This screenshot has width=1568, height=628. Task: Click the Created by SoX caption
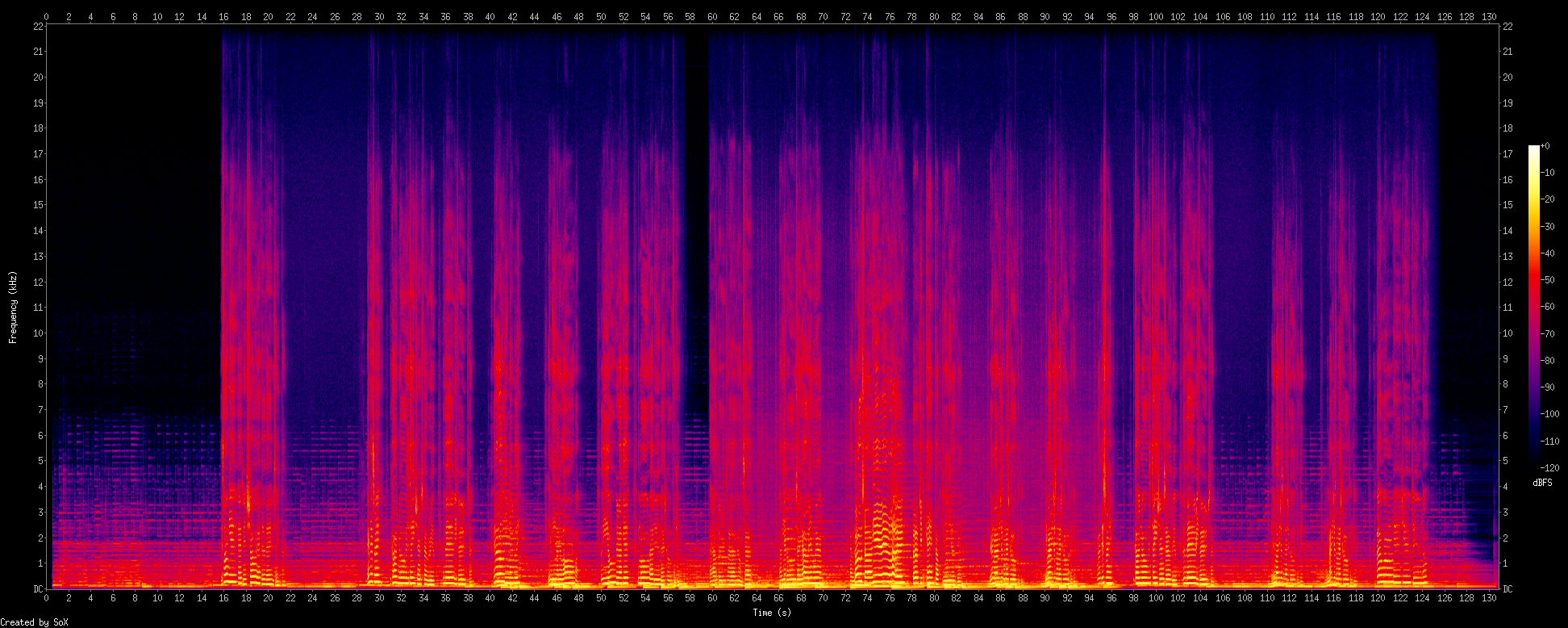pyautogui.click(x=34, y=622)
